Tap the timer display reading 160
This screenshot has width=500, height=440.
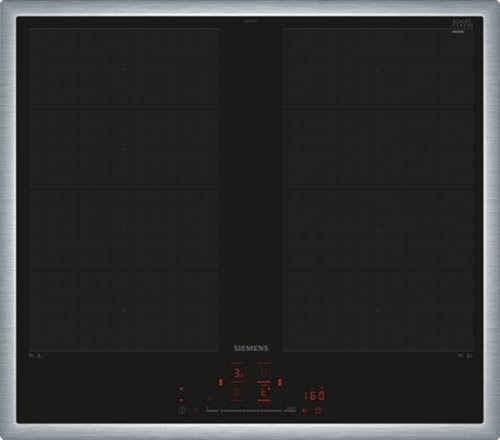tap(315, 396)
